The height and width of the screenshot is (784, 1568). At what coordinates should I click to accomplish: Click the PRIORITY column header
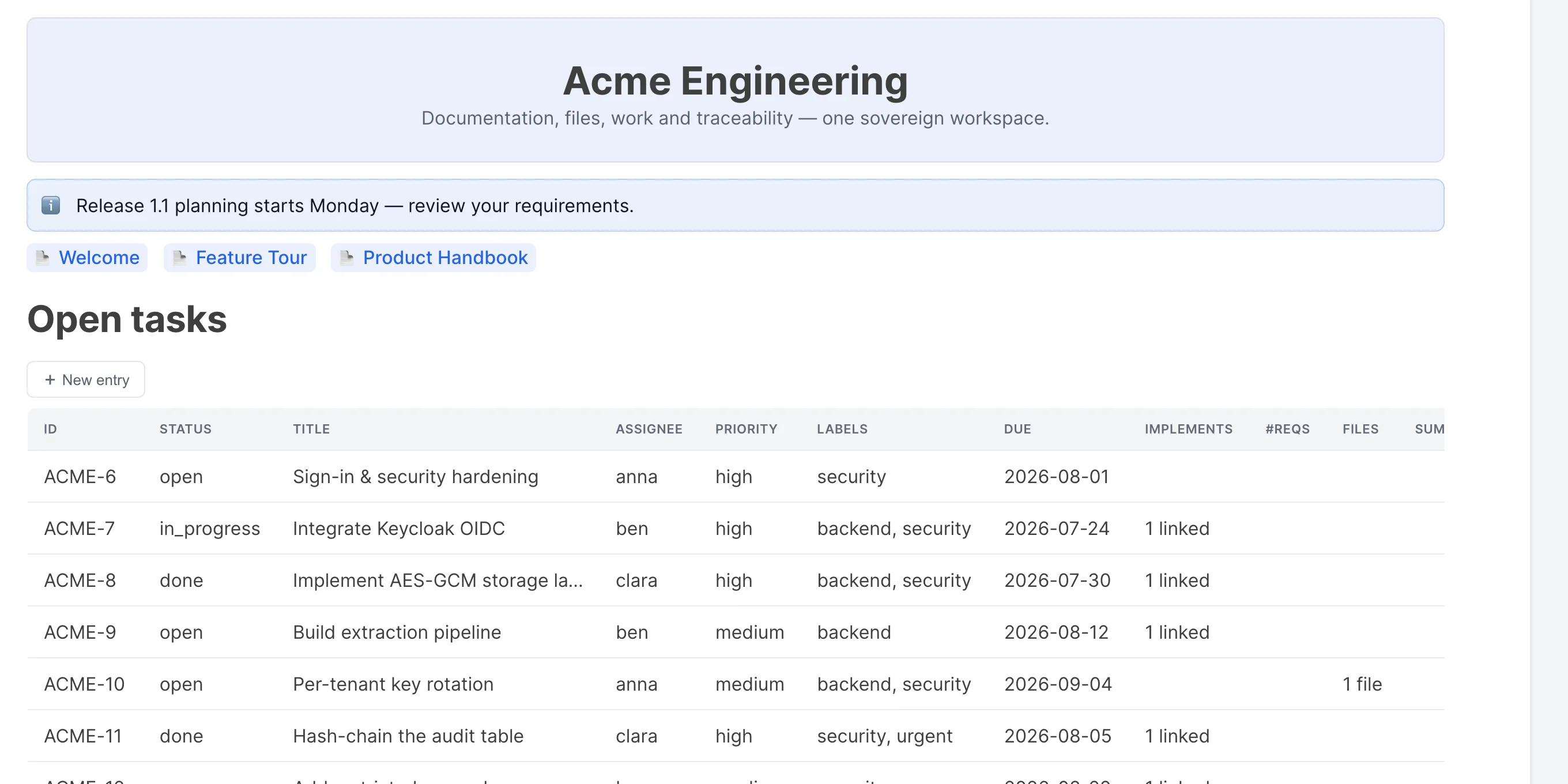pyautogui.click(x=747, y=429)
